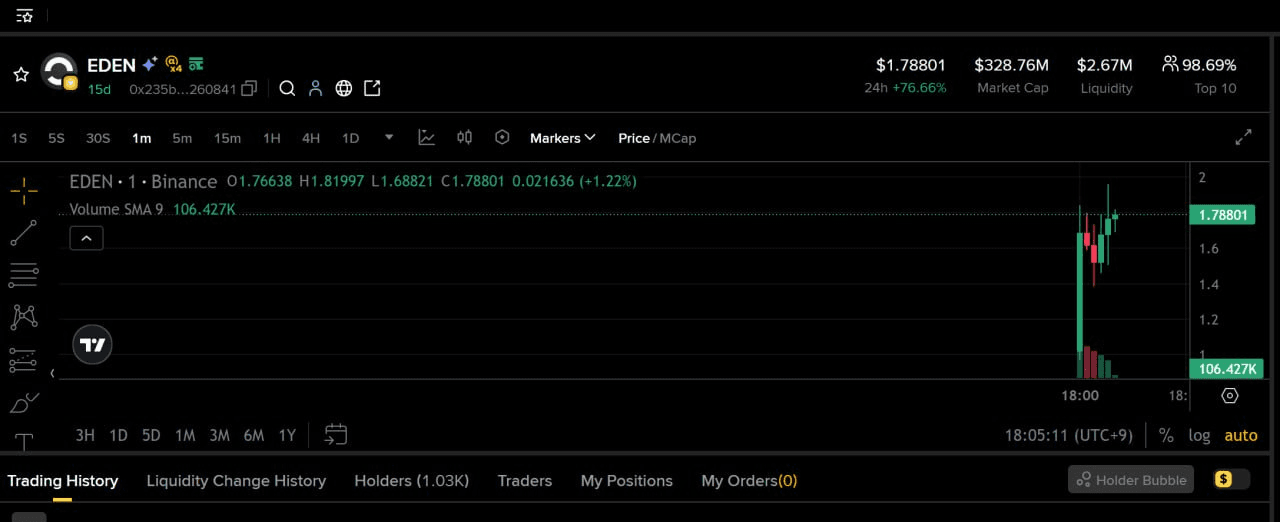1280x522 pixels.
Task: Select the text annotation tool
Action: (24, 441)
